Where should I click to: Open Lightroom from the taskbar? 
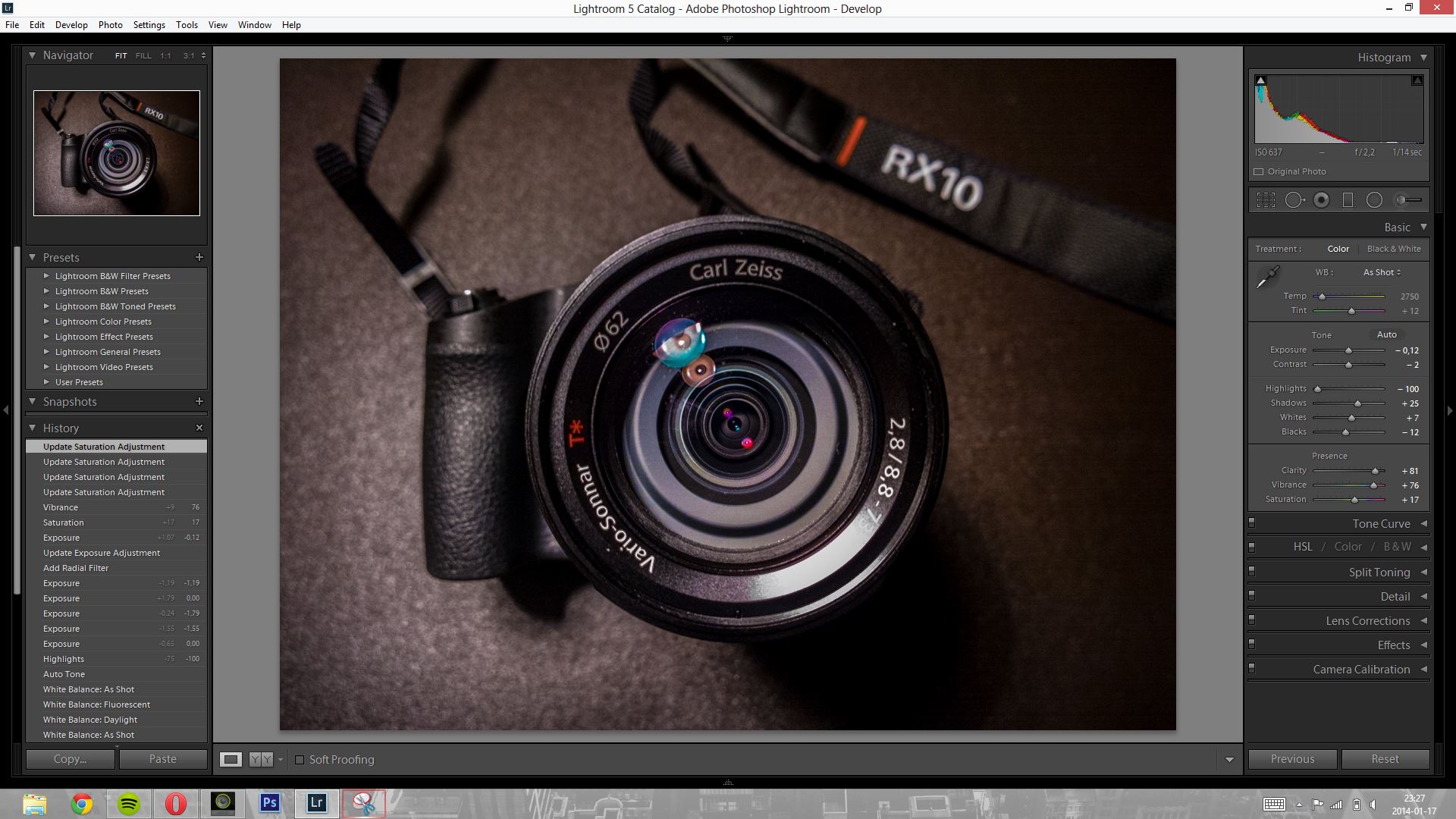[316, 802]
